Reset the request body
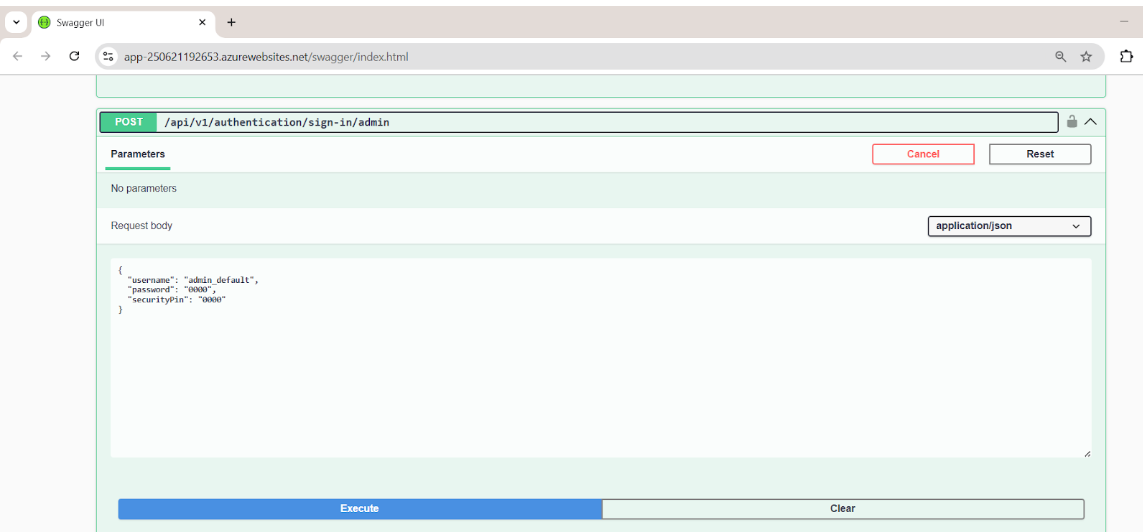The width and height of the screenshot is (1143, 532). click(1039, 154)
